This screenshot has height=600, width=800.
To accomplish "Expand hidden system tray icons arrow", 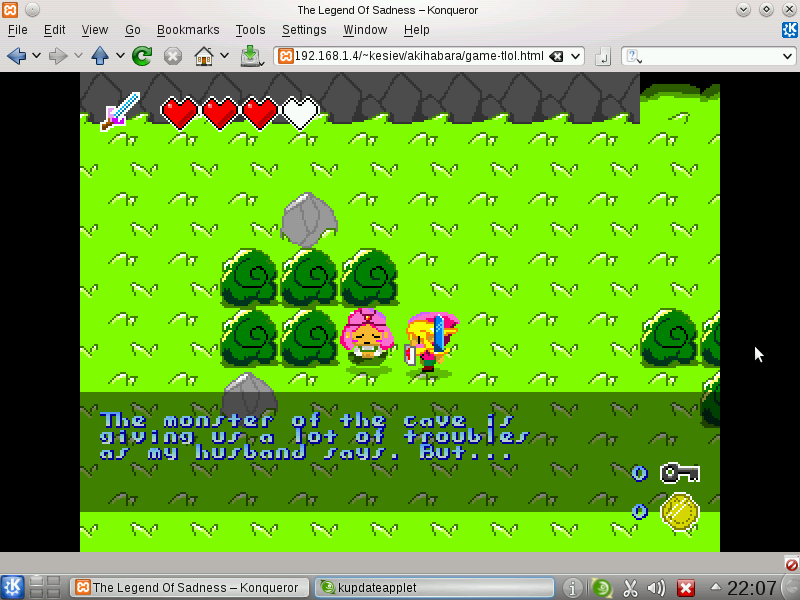I will coord(716,587).
